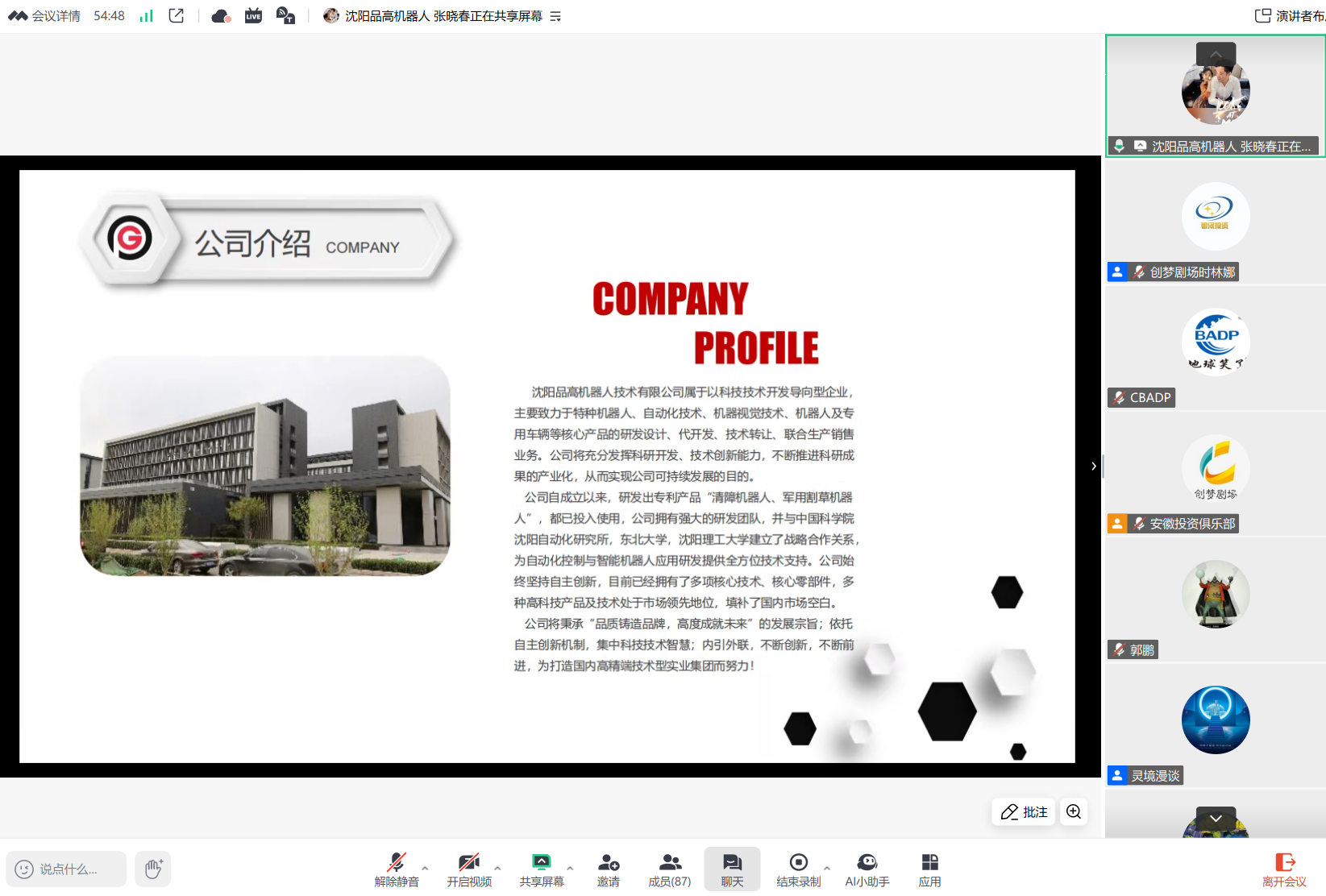The image size is (1326, 896).
Task: Click the LIVE streaming icon
Action: point(253,16)
